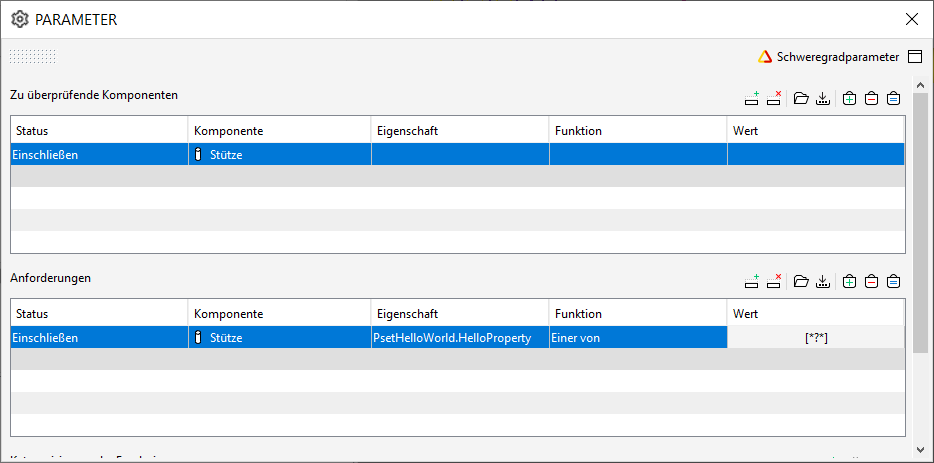Click Status header in Anforderungen table
This screenshot has height=463, width=934.
pos(99,313)
